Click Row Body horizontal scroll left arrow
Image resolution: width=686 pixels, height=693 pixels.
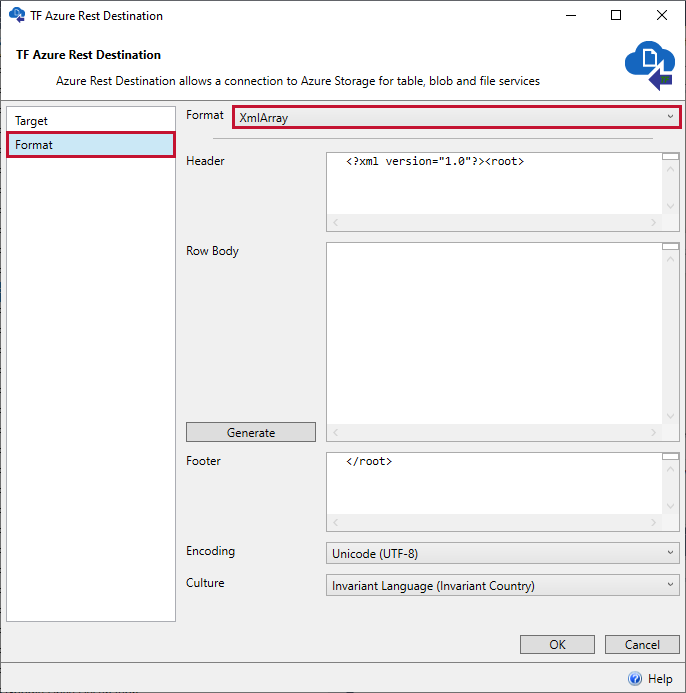(x=335, y=432)
